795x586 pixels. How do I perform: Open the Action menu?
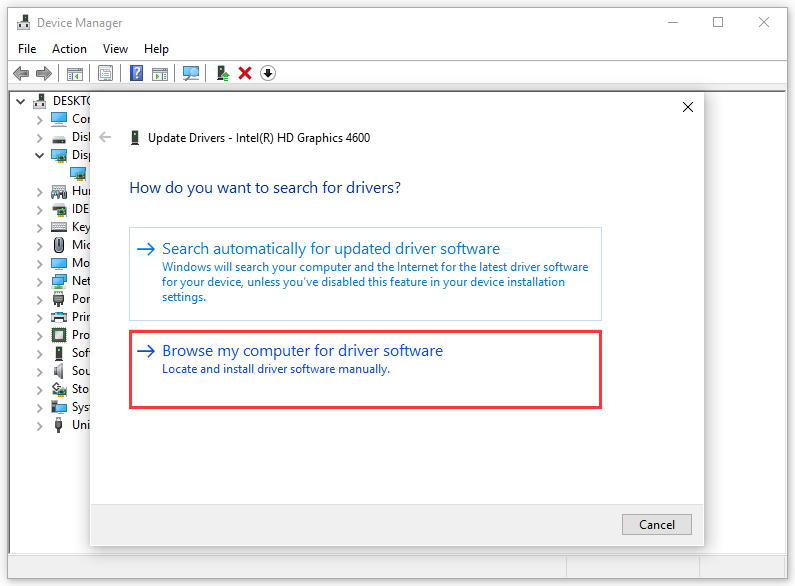pyautogui.click(x=69, y=49)
